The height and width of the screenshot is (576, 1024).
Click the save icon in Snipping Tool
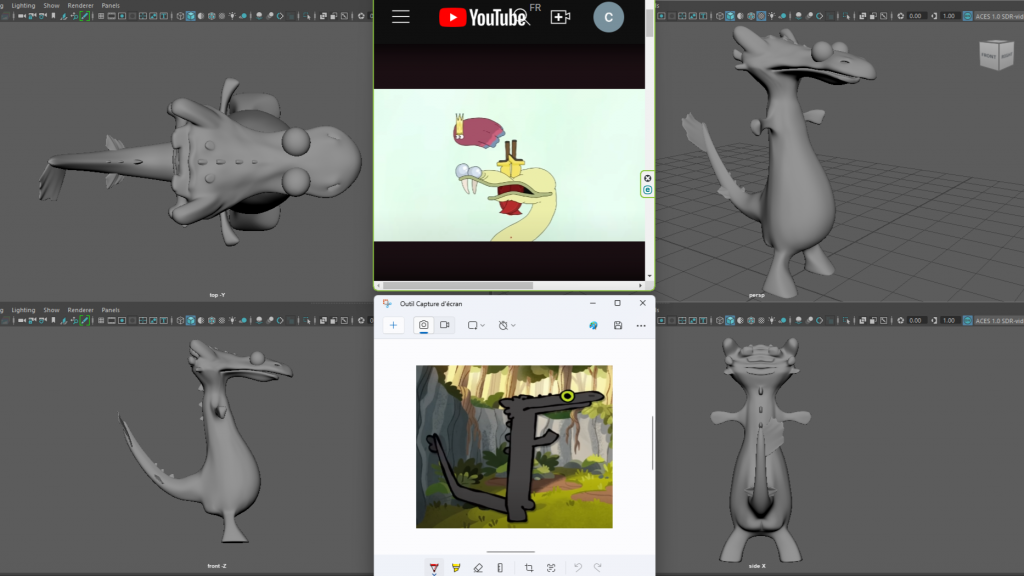click(618, 325)
